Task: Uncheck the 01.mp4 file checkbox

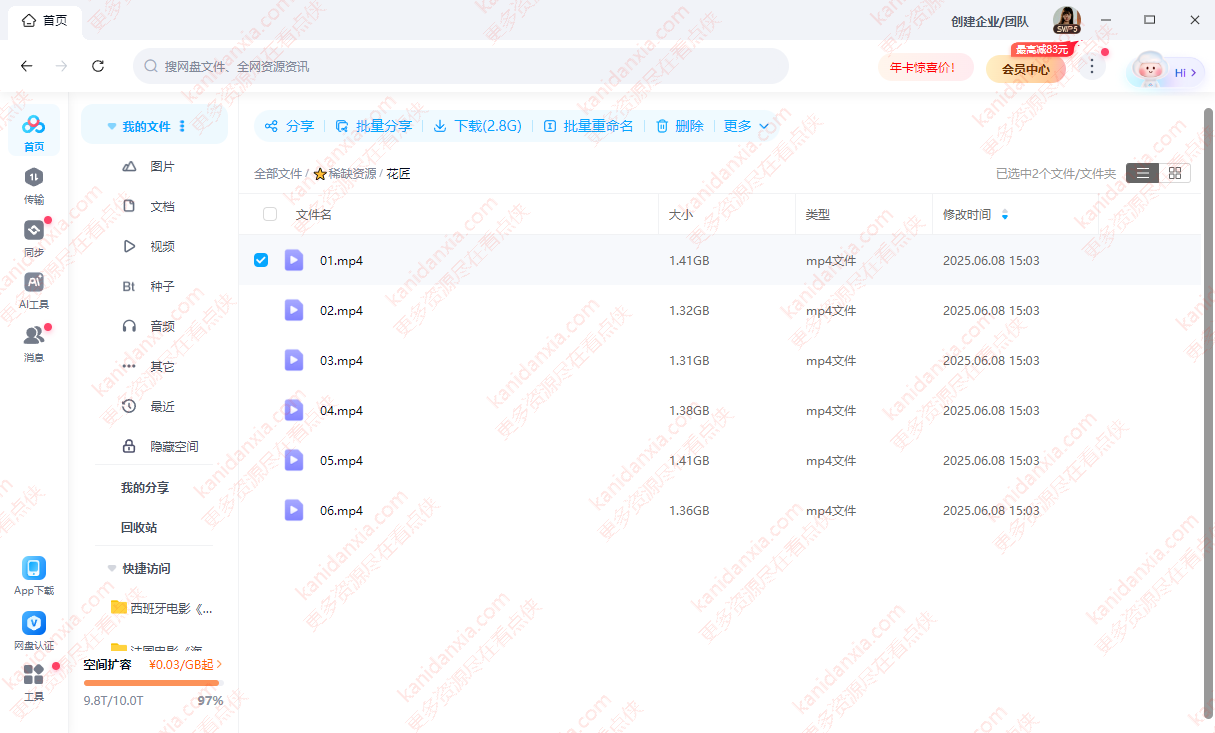Action: pos(261,260)
